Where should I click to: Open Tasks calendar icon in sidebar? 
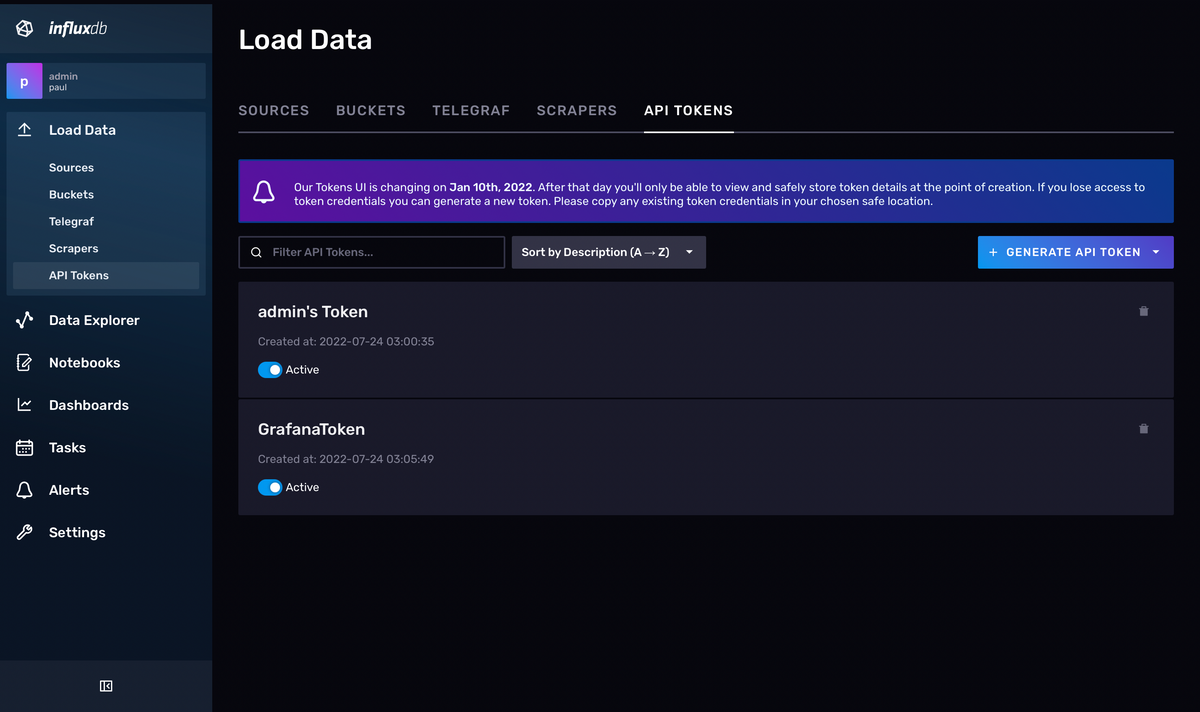pyautogui.click(x=25, y=448)
